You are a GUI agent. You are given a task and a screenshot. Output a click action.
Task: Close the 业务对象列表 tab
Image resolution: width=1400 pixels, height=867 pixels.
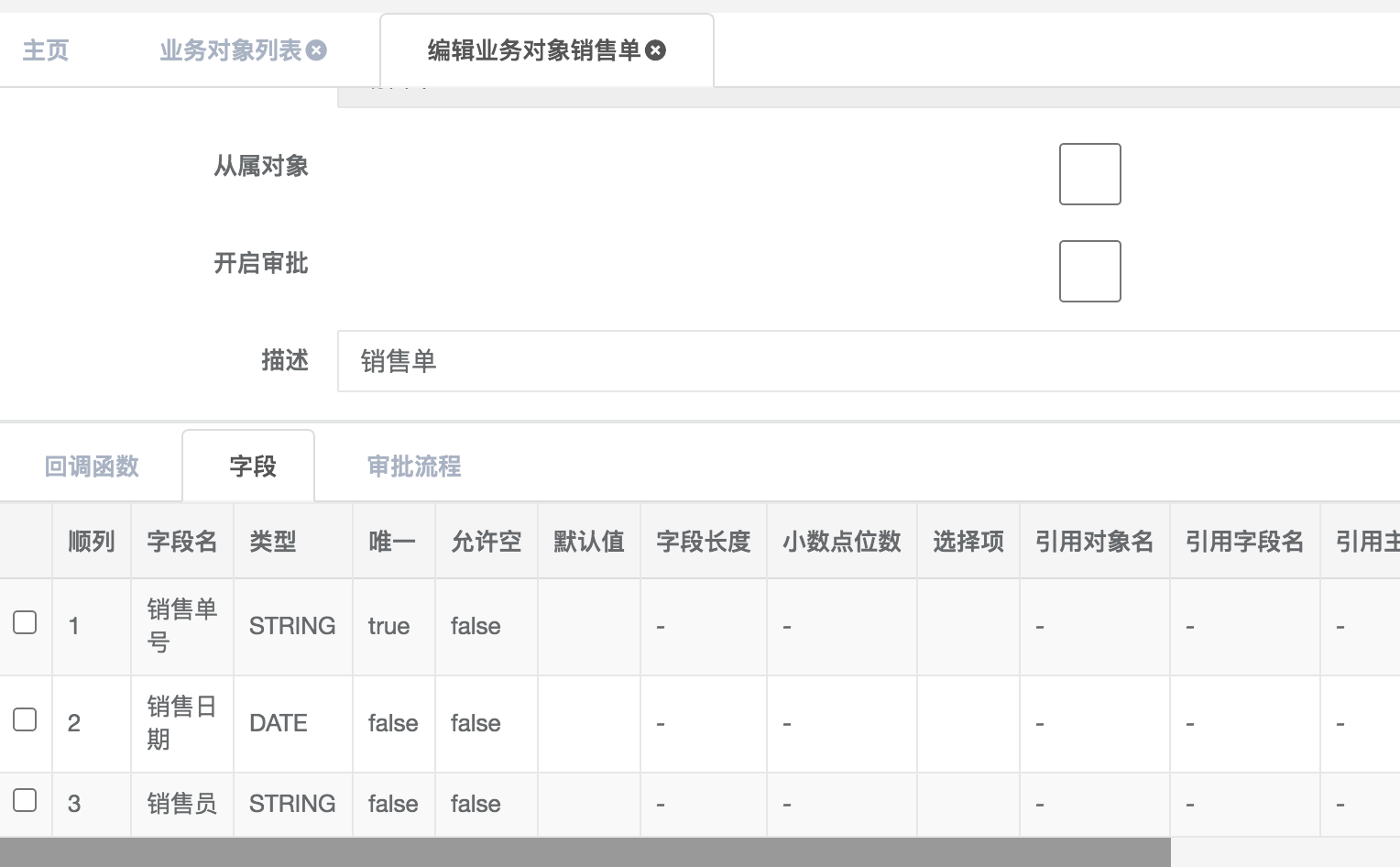(x=316, y=50)
